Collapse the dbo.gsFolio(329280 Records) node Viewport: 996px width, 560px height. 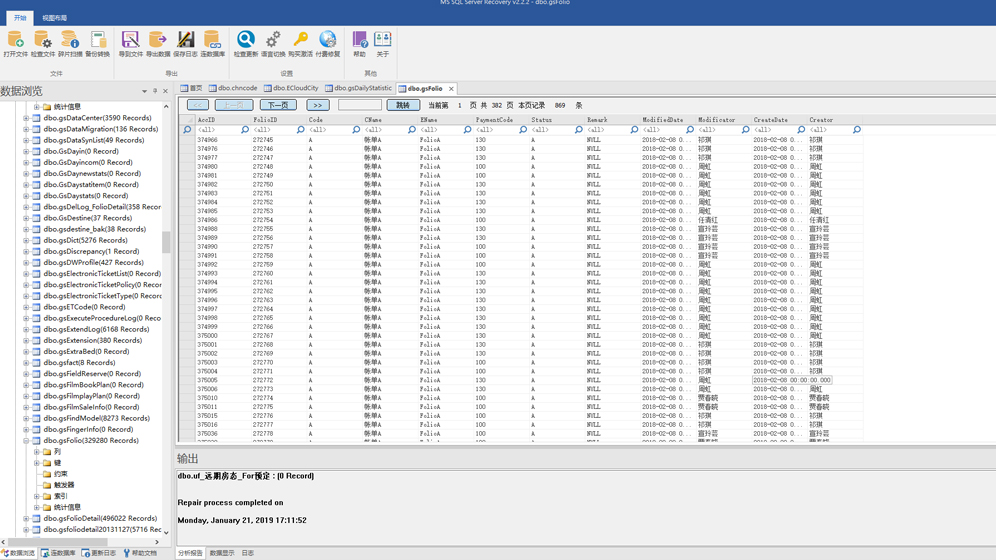coord(26,441)
